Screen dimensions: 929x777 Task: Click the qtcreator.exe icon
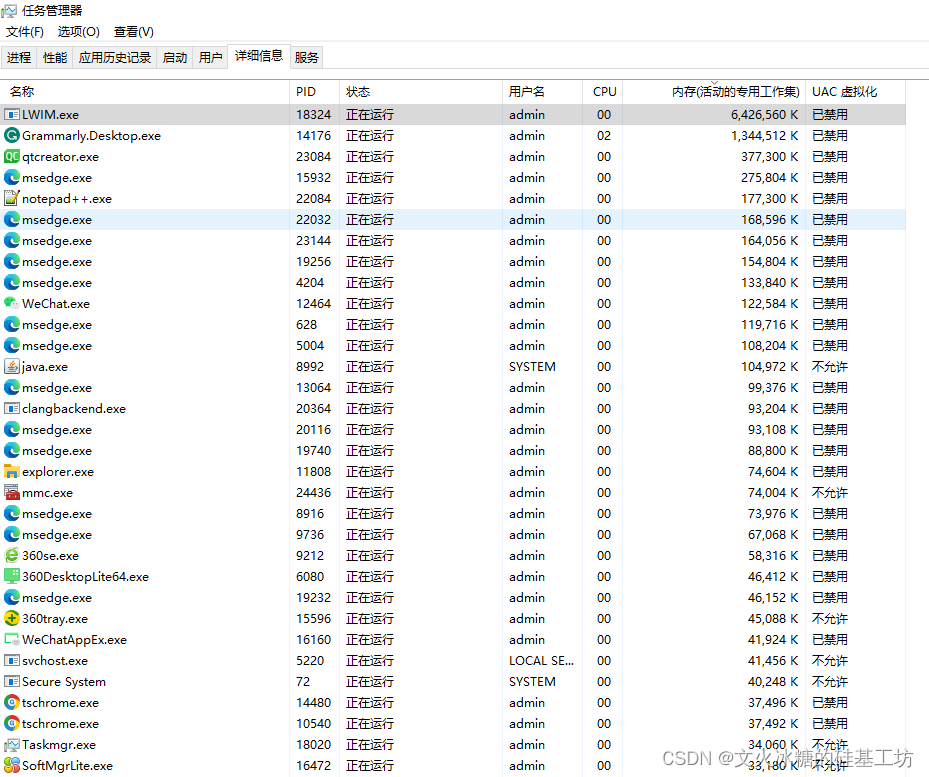[12, 156]
